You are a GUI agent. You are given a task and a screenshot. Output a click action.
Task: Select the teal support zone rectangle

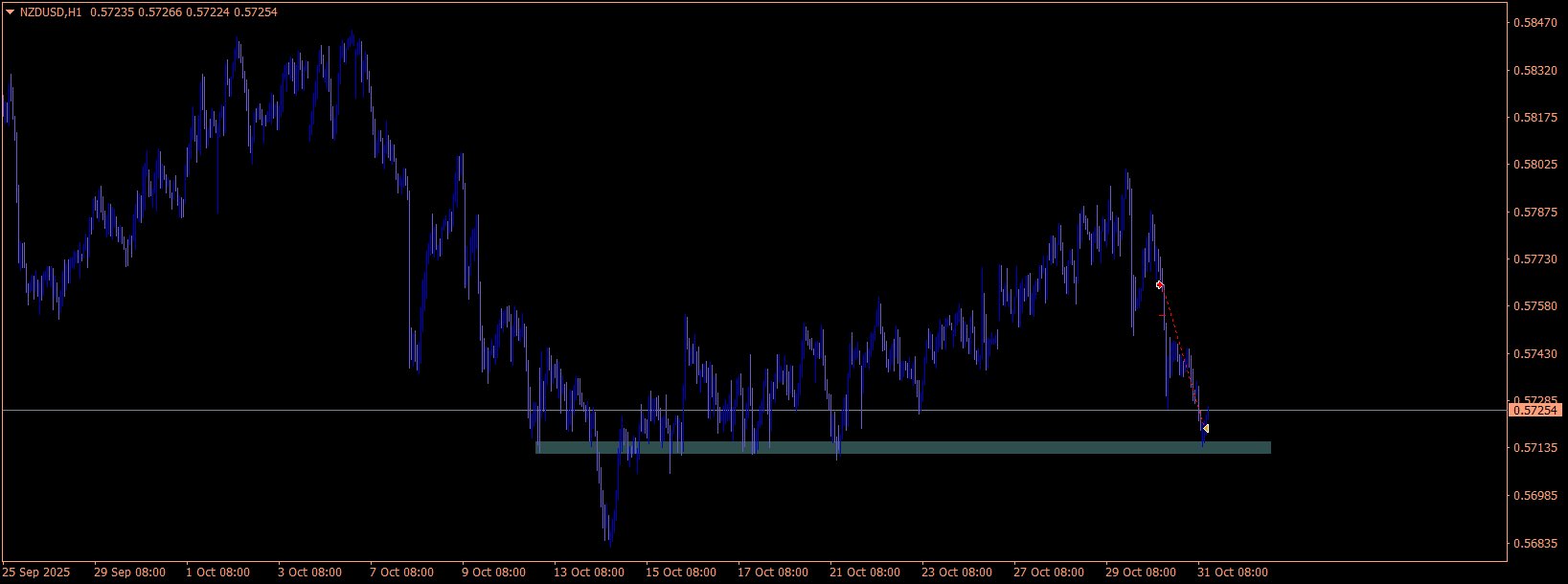point(902,447)
